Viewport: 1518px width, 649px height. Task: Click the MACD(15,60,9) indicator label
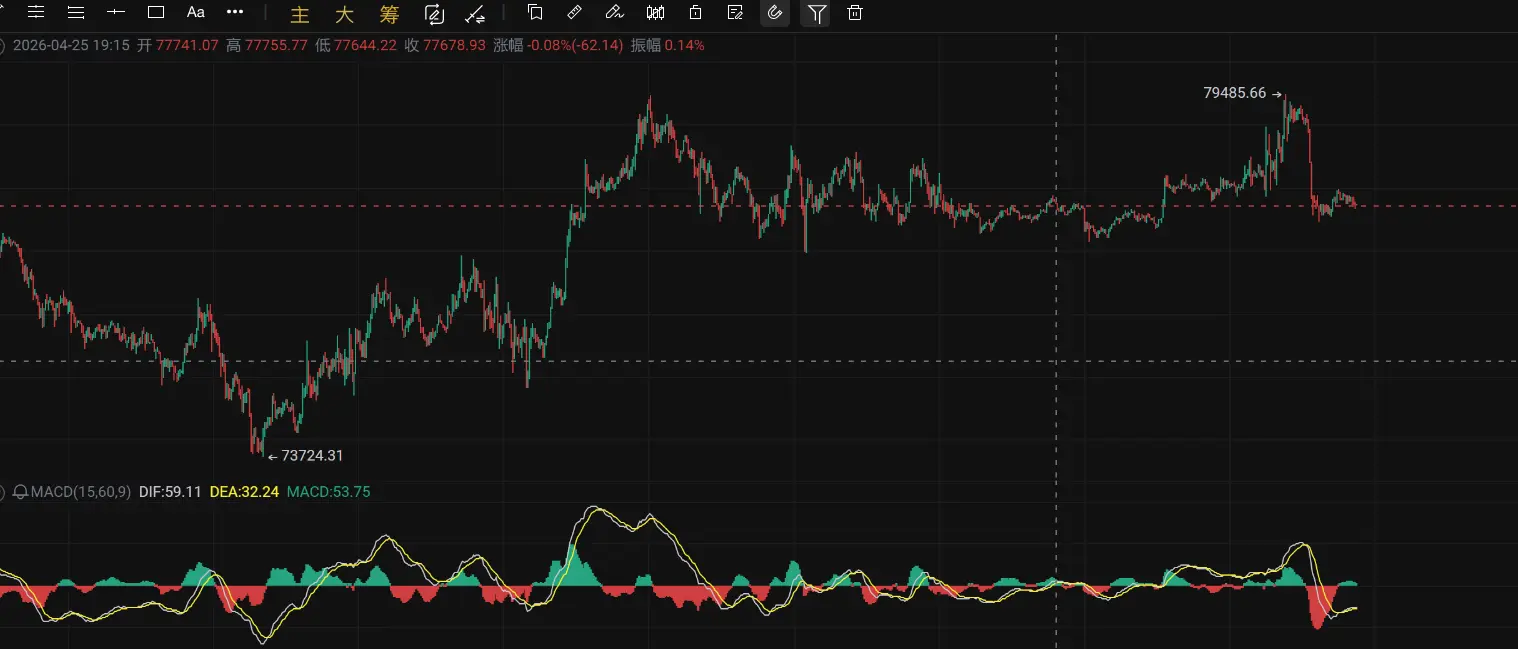(x=80, y=492)
